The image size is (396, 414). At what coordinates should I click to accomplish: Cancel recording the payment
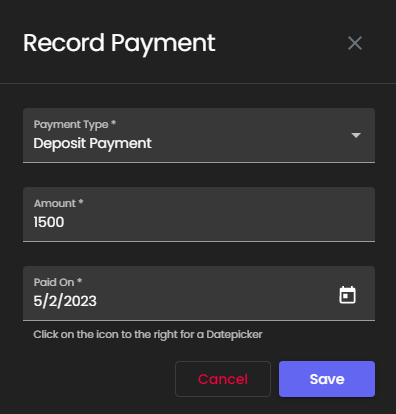tap(223, 379)
